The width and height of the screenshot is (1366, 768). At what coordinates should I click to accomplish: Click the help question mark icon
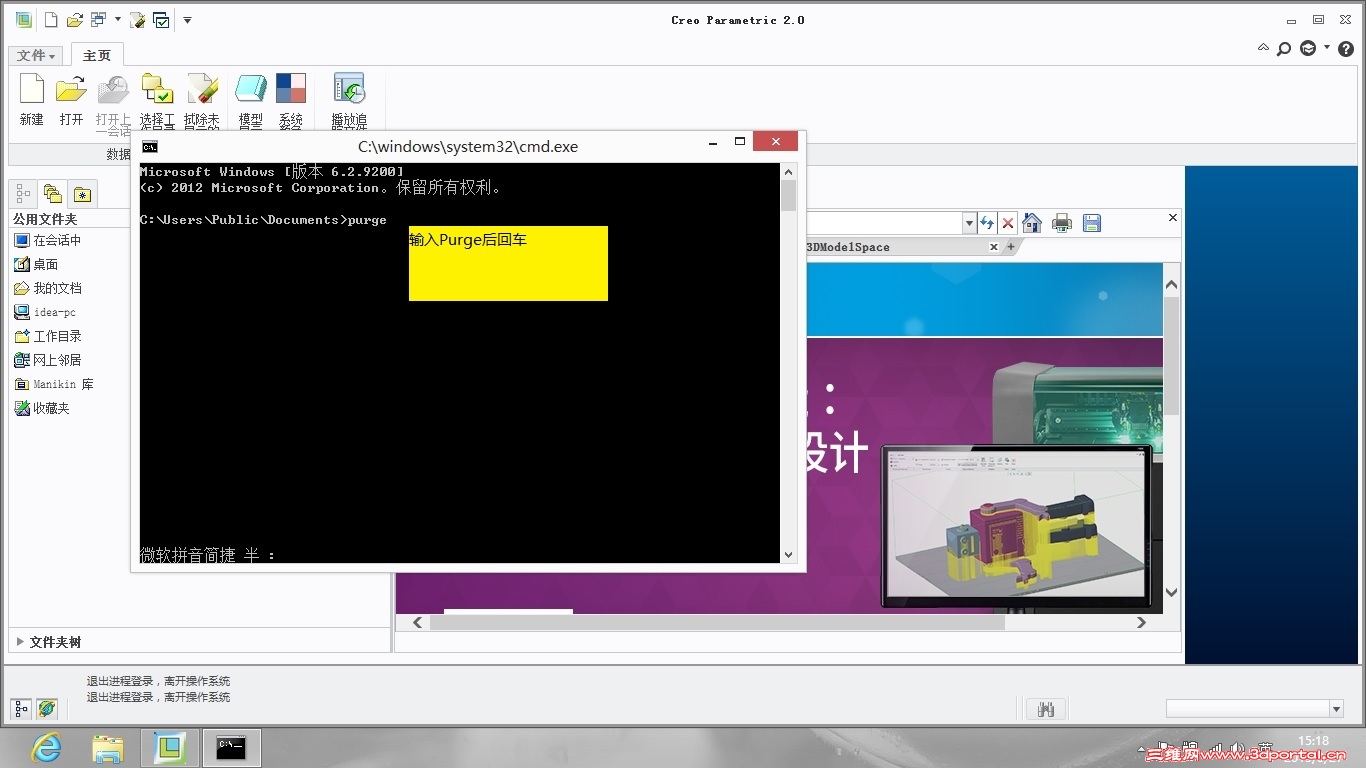coord(1346,48)
